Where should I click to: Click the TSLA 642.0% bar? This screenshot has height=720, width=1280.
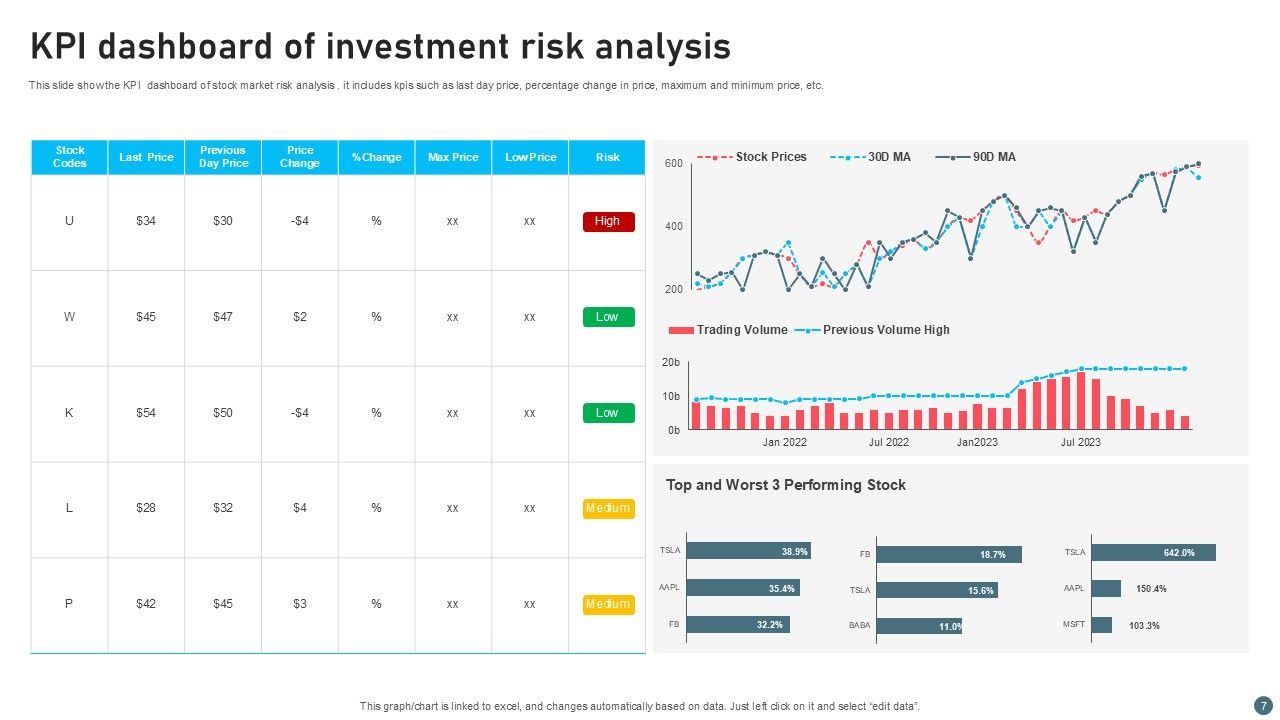pyautogui.click(x=1153, y=552)
